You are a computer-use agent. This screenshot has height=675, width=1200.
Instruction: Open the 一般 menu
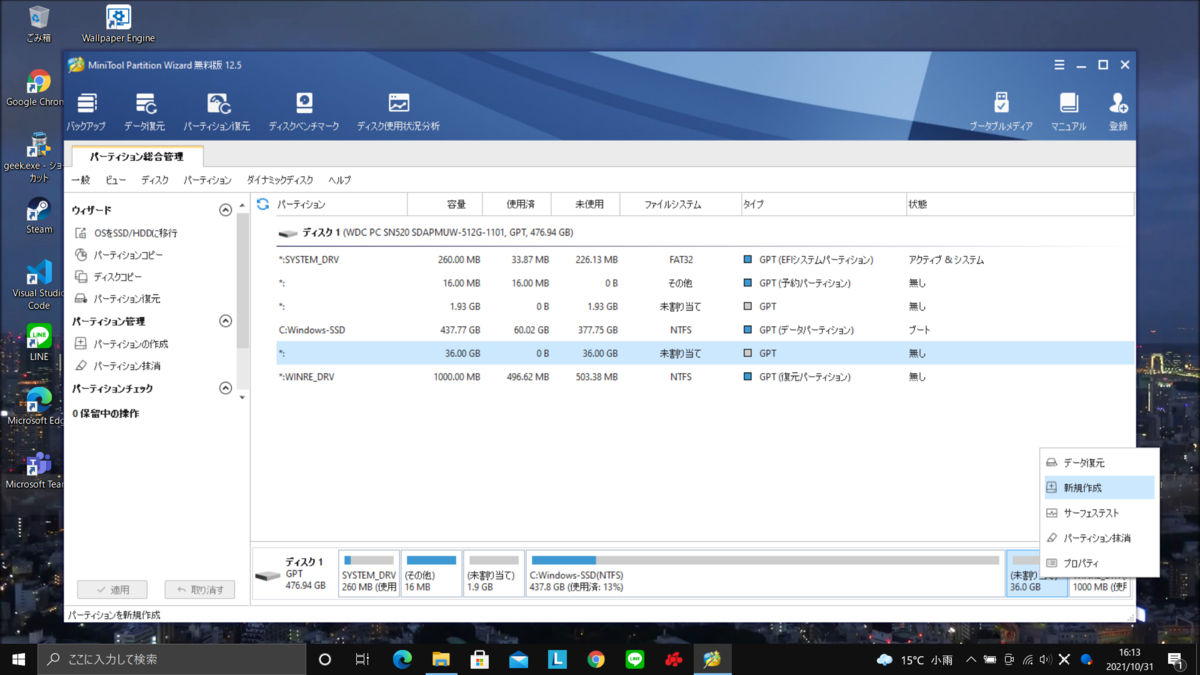tap(81, 180)
